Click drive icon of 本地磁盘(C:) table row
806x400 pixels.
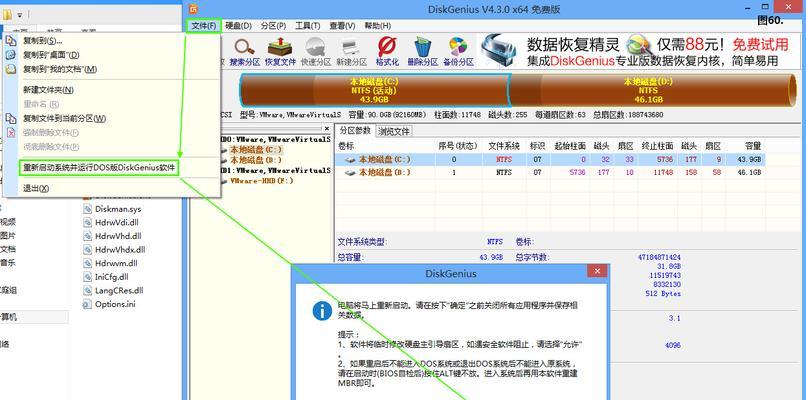point(351,159)
